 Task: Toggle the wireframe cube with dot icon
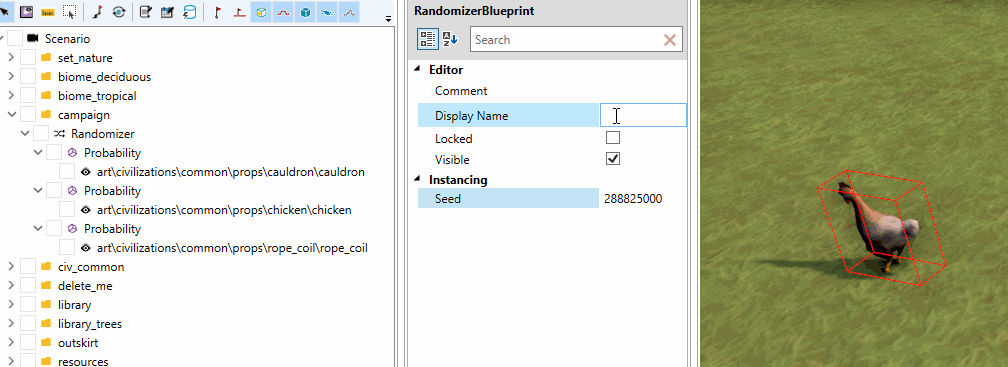tap(261, 12)
